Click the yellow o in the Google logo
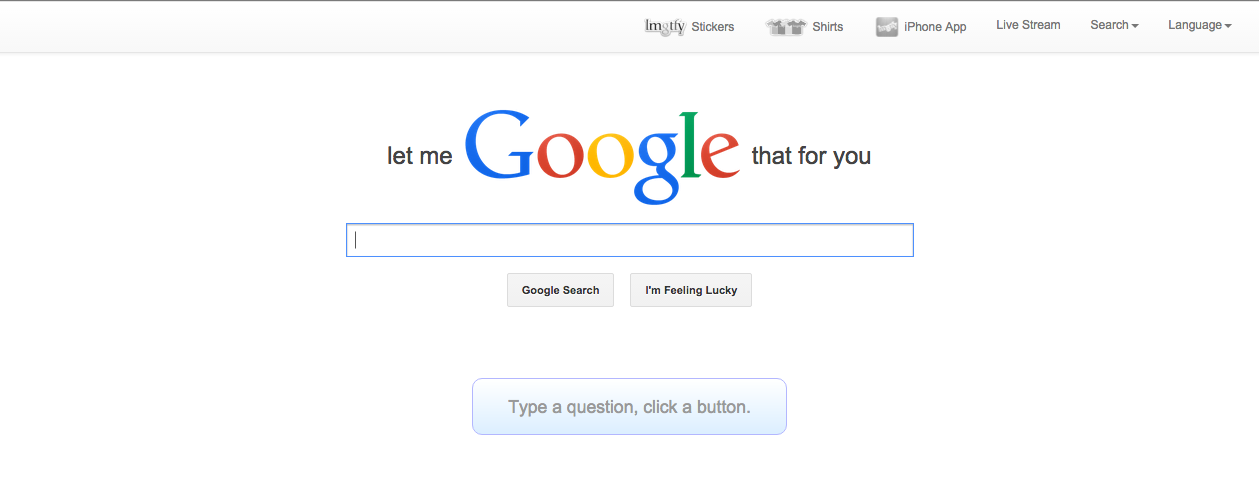1259x490 pixels. click(x=610, y=155)
